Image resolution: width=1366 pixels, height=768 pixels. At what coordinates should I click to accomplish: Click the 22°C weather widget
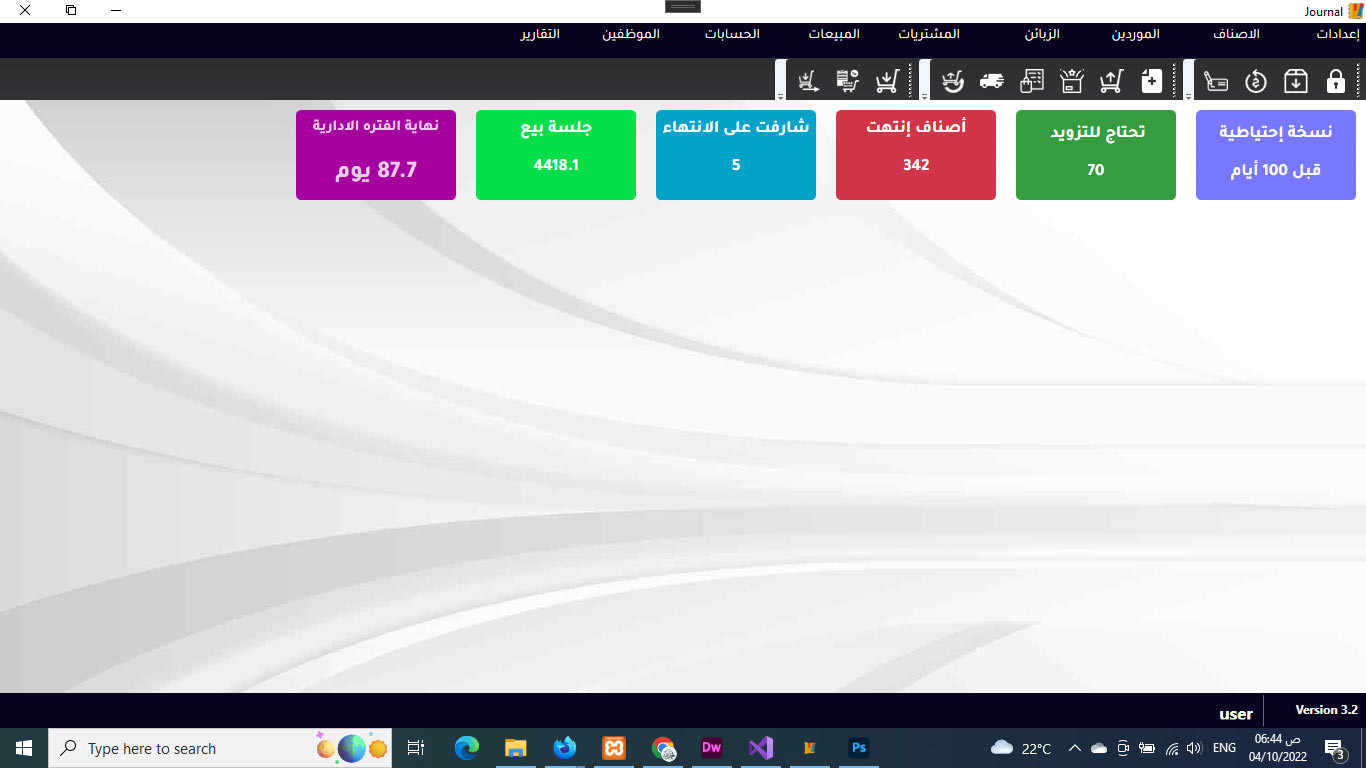1021,748
